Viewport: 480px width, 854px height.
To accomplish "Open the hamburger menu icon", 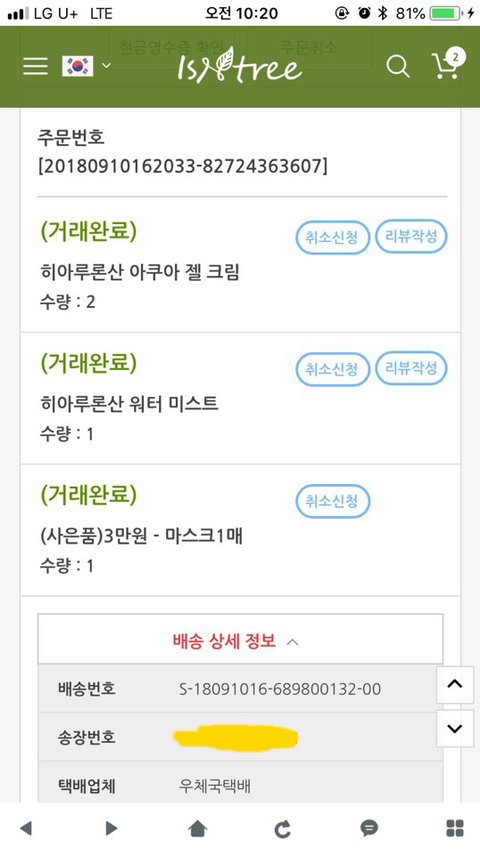I will (35, 66).
